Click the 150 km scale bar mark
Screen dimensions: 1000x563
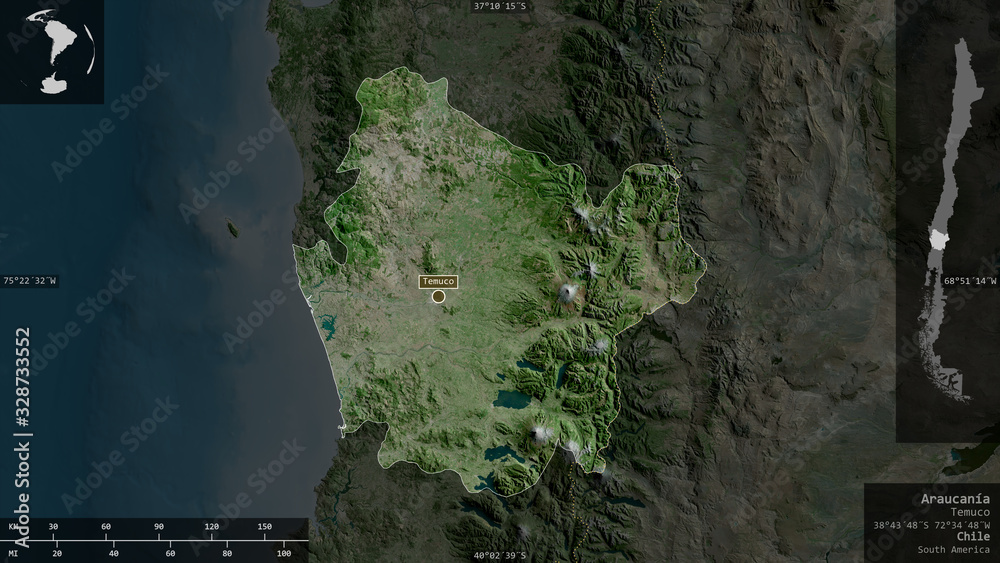[265, 527]
